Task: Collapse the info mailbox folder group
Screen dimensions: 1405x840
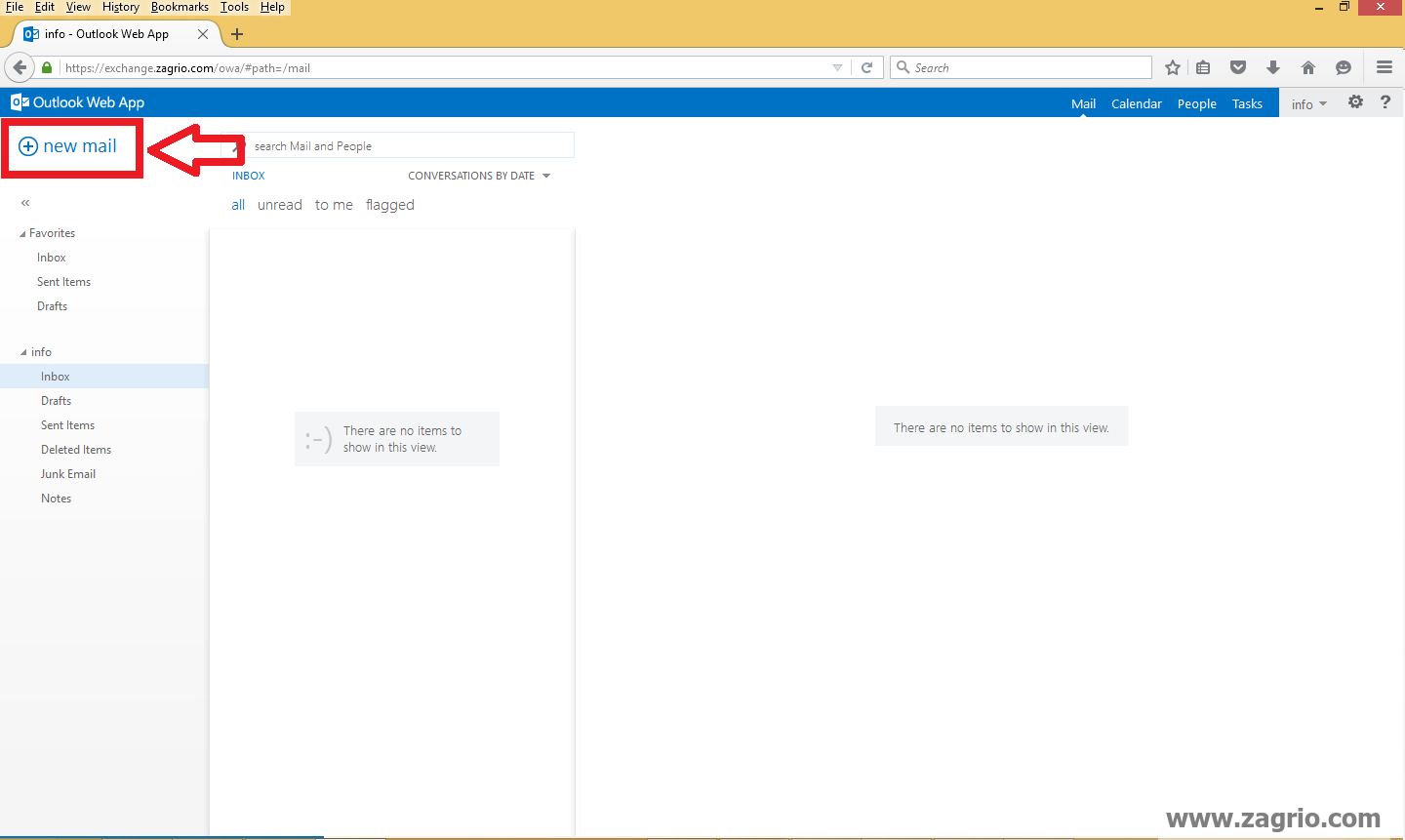Action: [x=23, y=352]
